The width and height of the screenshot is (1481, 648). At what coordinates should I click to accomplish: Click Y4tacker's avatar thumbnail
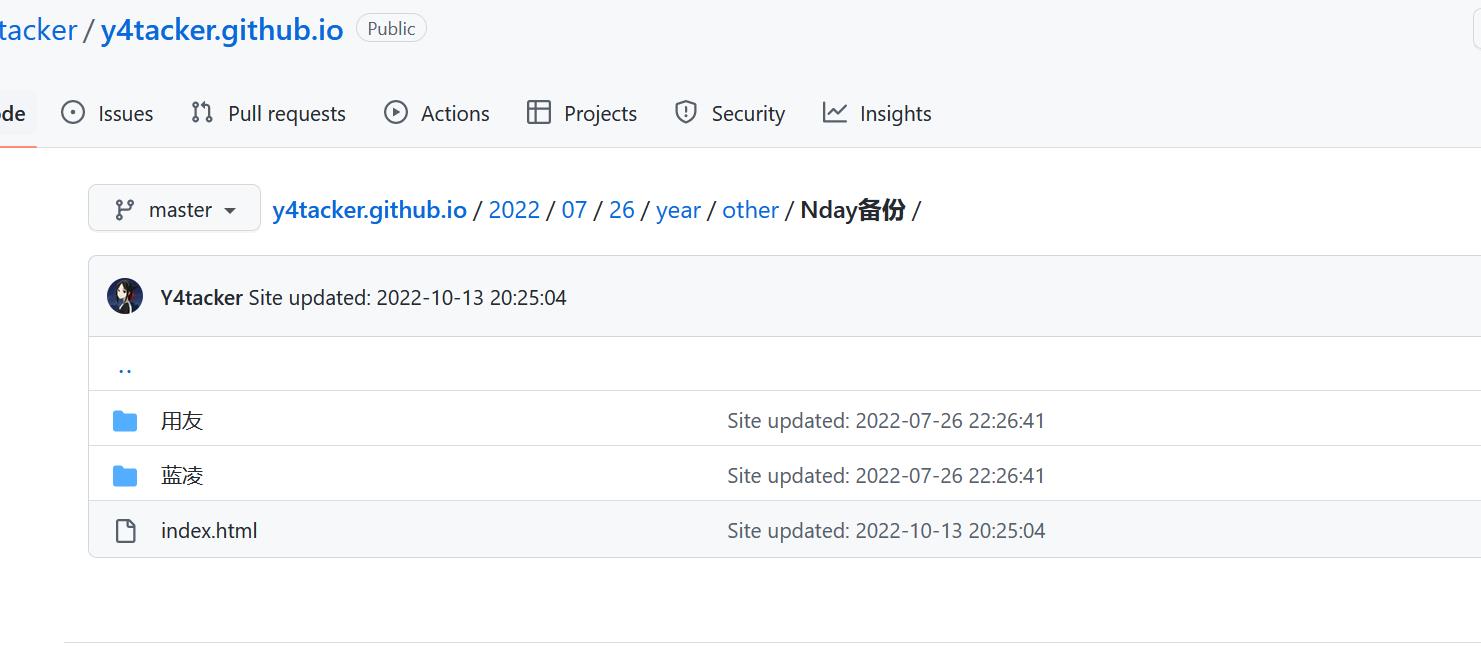(x=125, y=297)
